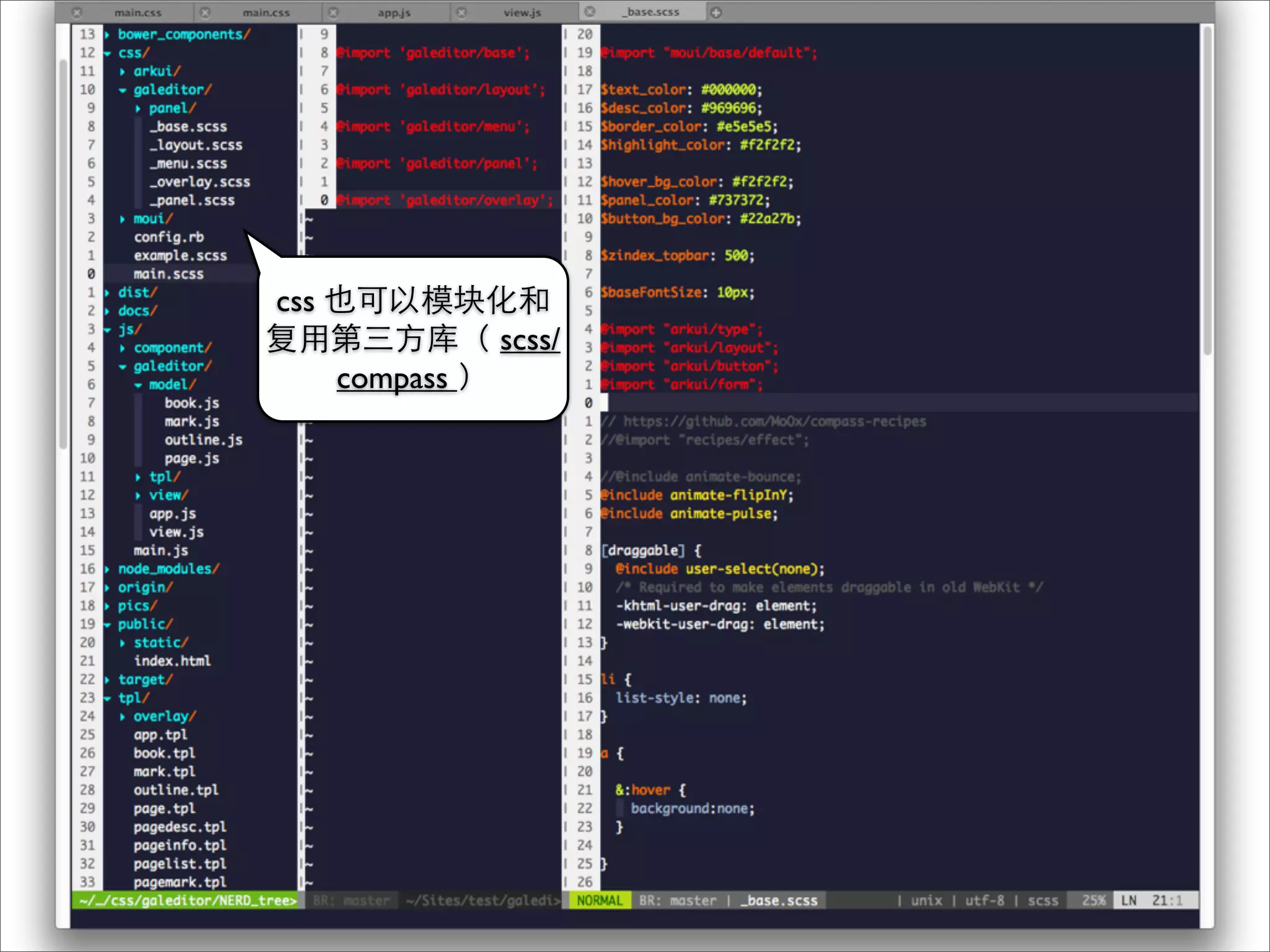Viewport: 1270px width, 952px height.
Task: Expand the dist folder
Action: click(x=107, y=293)
